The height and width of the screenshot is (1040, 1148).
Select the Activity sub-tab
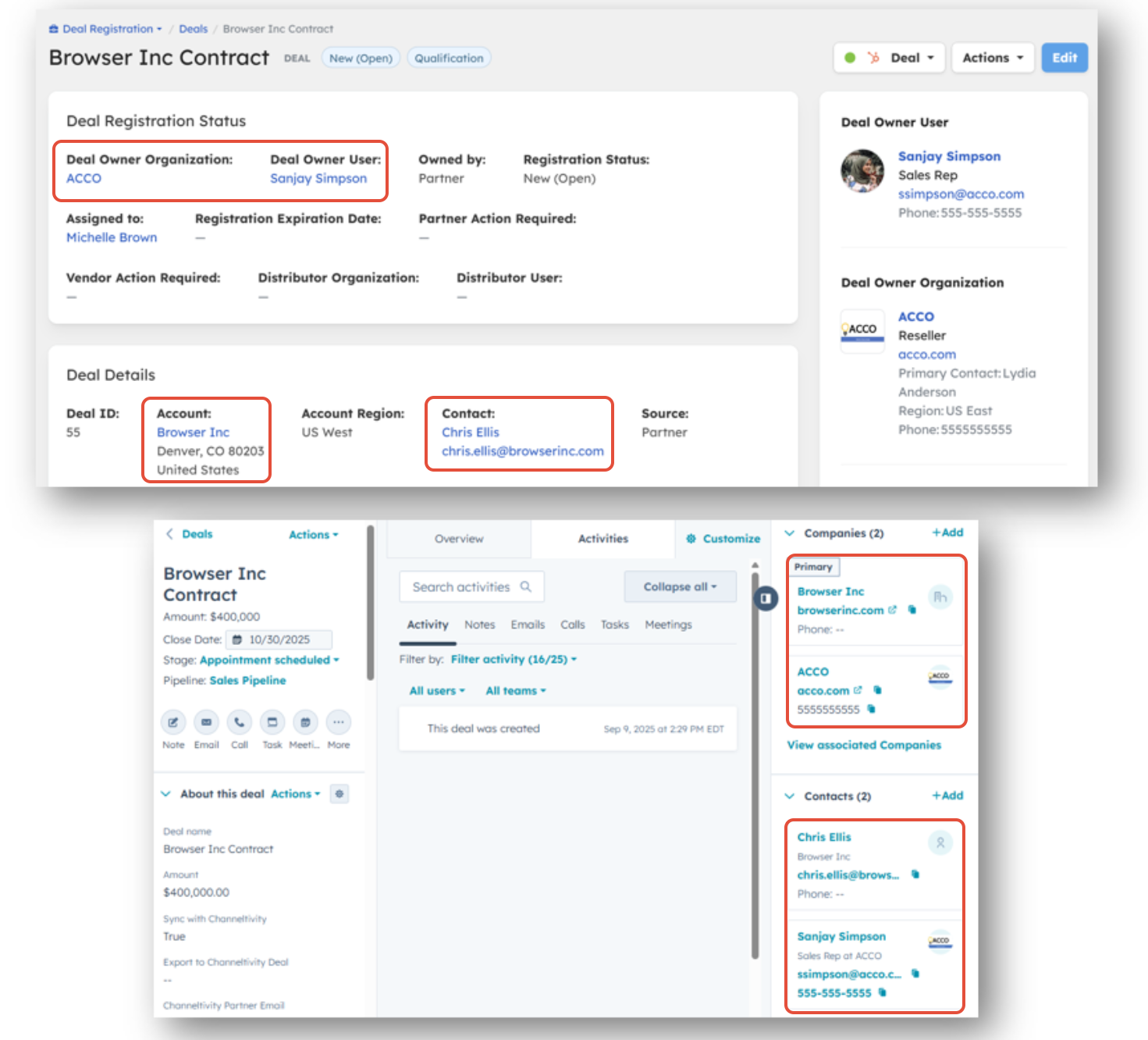(428, 625)
